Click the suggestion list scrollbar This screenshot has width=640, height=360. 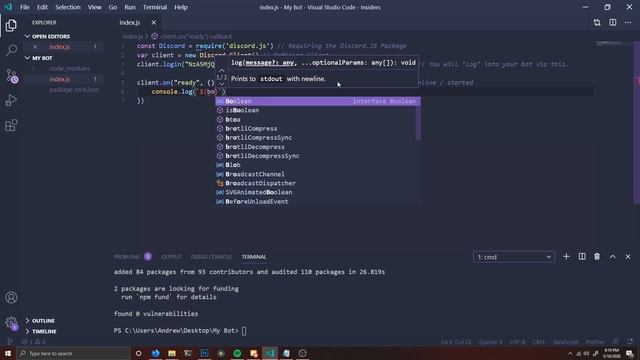[x=418, y=122]
